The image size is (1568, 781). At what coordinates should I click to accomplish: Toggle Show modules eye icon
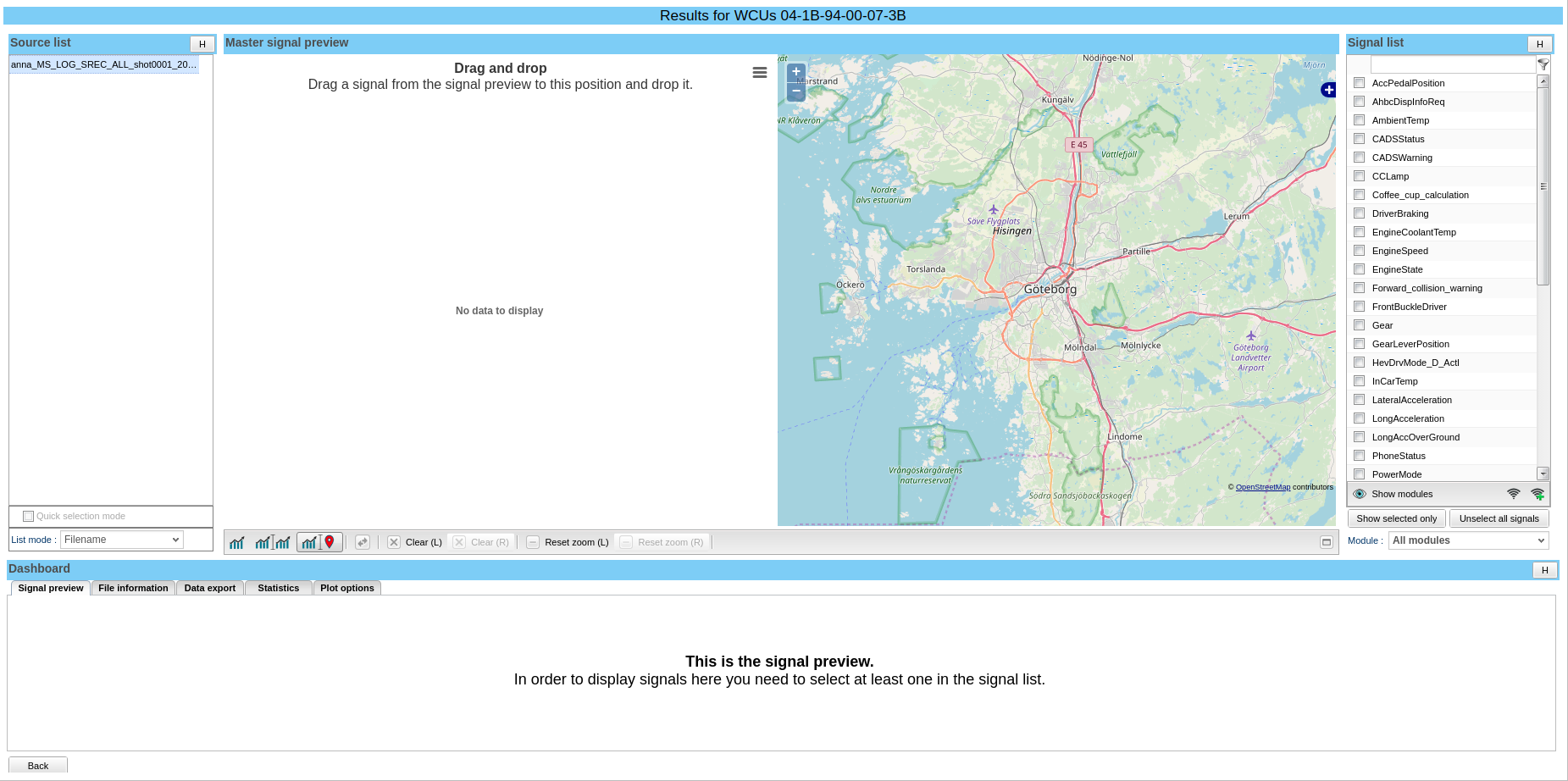pos(1360,494)
